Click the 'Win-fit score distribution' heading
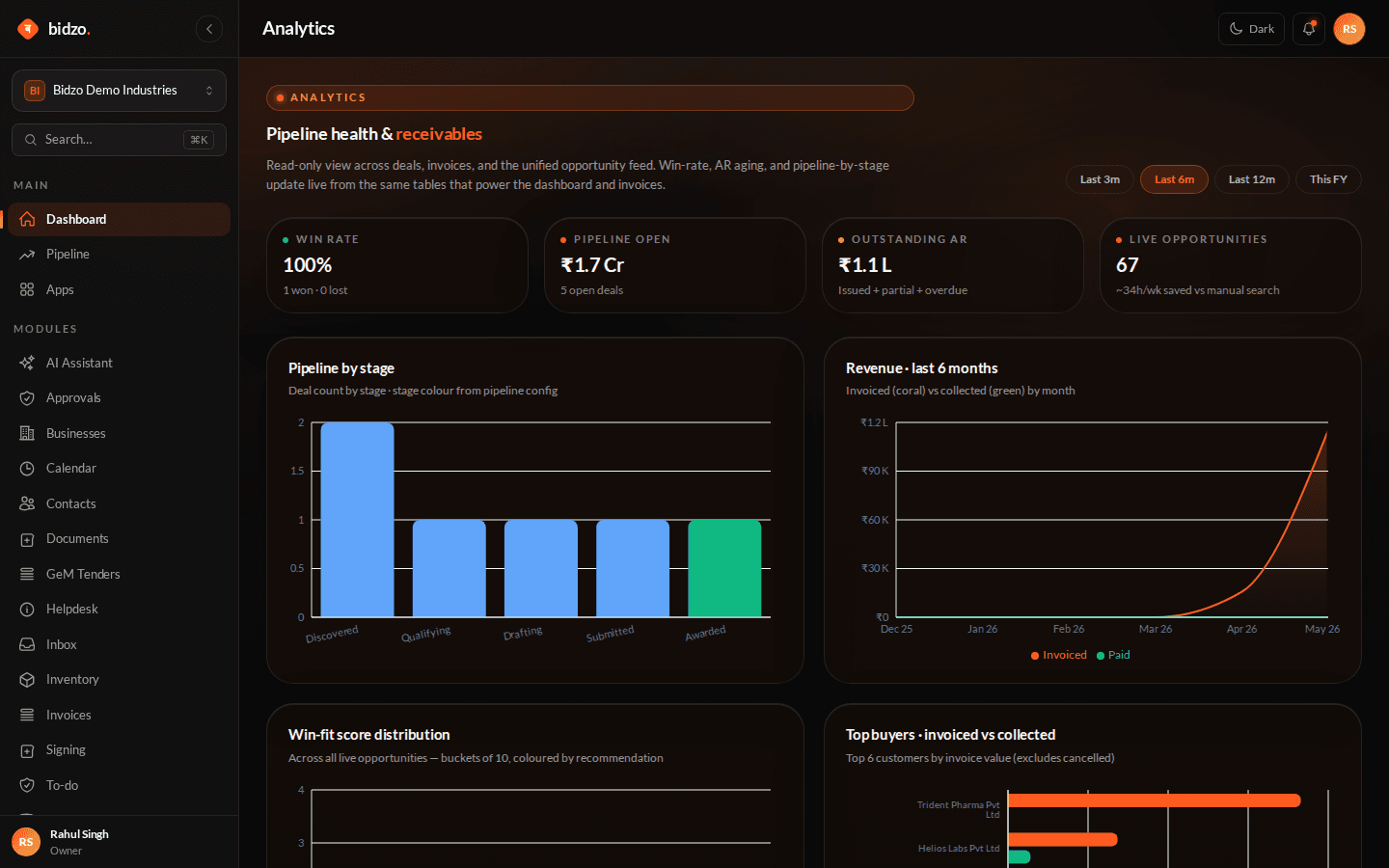 pos(369,735)
